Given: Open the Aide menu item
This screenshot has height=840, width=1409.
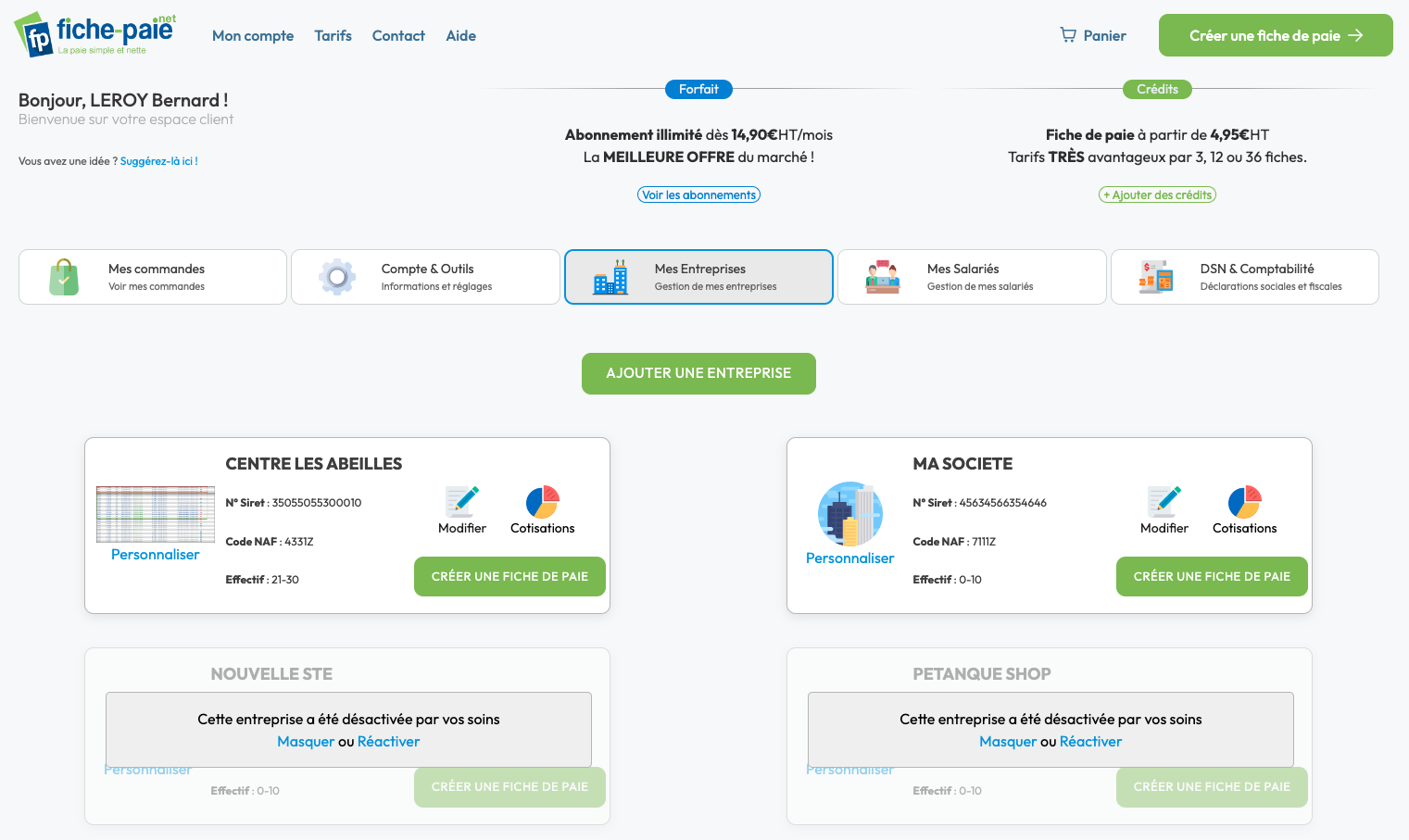Looking at the screenshot, I should coord(460,36).
